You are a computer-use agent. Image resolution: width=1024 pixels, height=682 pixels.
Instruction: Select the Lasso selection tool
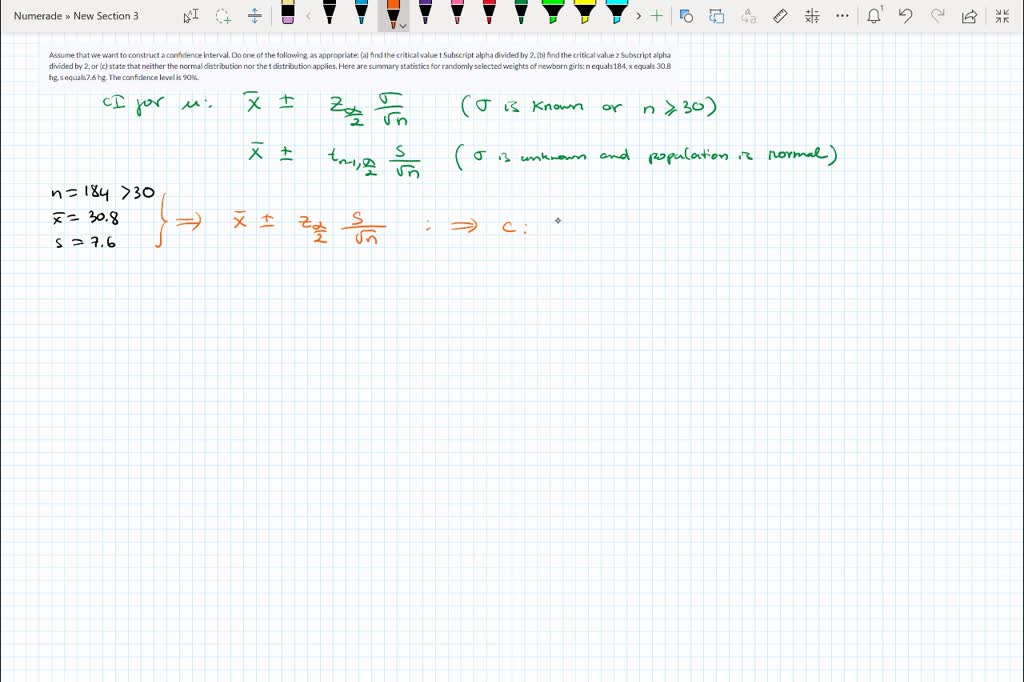click(x=222, y=15)
